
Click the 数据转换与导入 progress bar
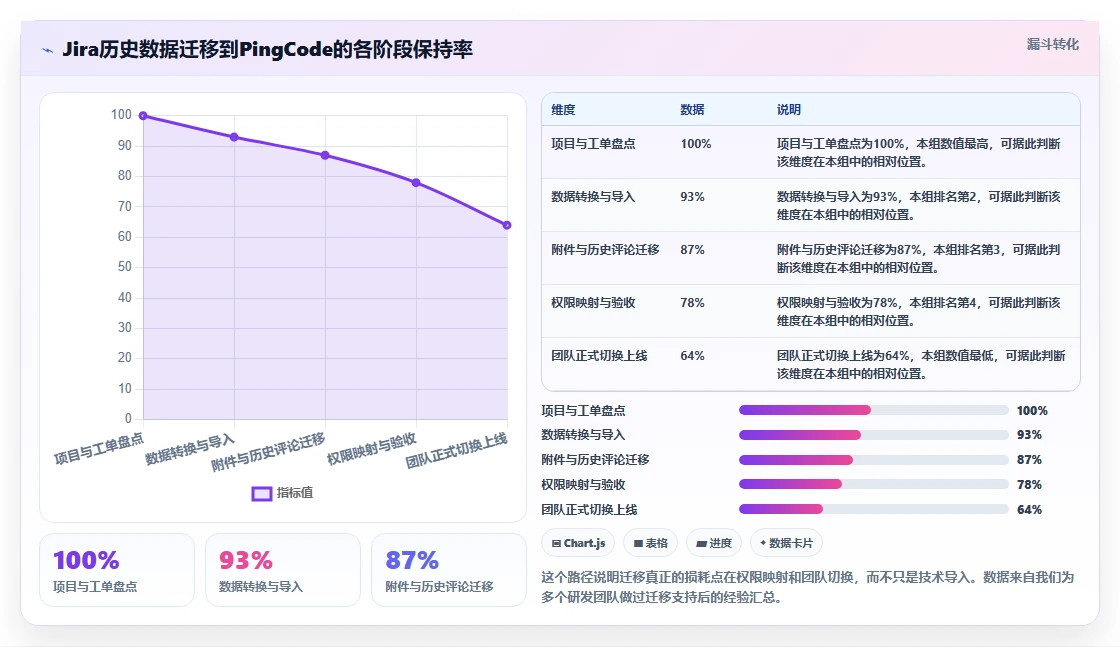[874, 435]
